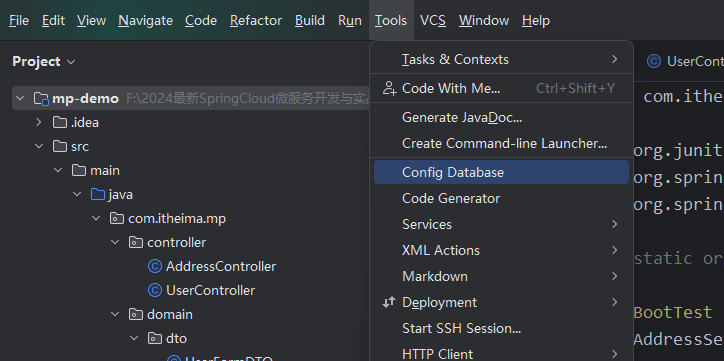The height and width of the screenshot is (361, 724).
Task: Open the XML Actions submenu
Action: coord(501,250)
